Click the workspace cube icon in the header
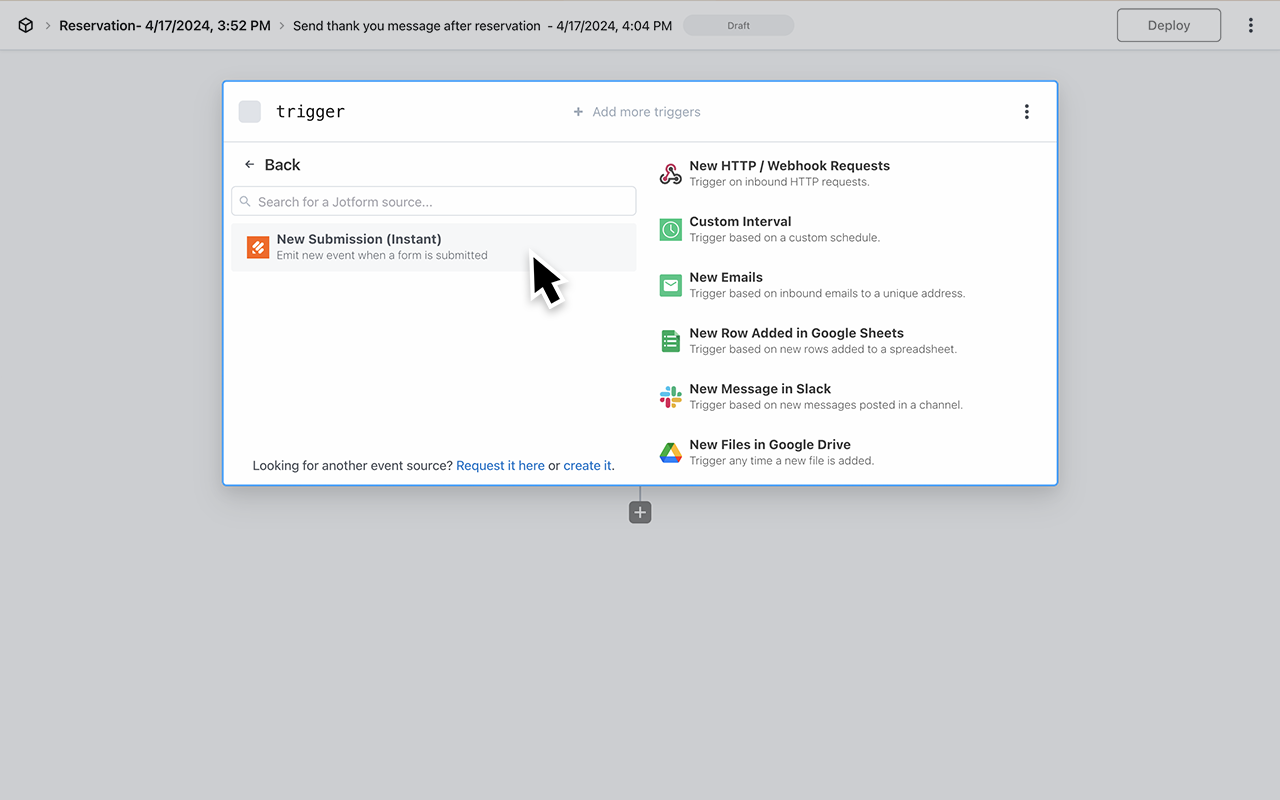The width and height of the screenshot is (1280, 800). pyautogui.click(x=25, y=25)
